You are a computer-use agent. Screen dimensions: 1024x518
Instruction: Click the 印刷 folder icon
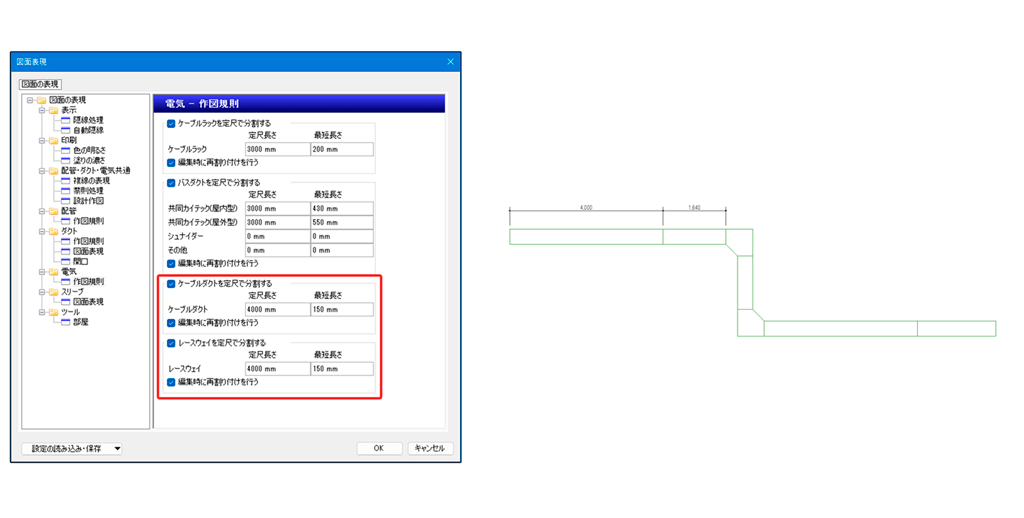click(54, 140)
